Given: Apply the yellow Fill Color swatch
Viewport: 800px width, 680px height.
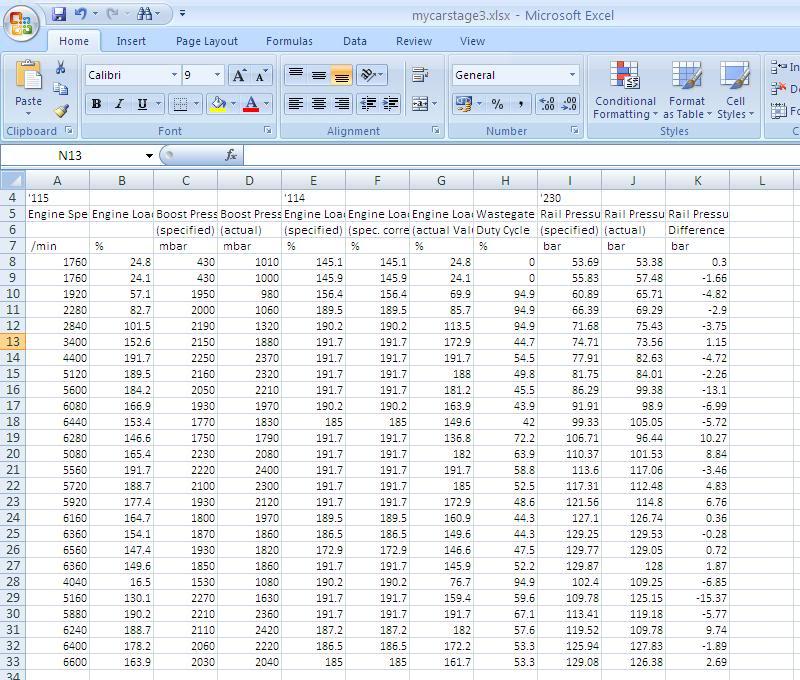Looking at the screenshot, I should 217,104.
